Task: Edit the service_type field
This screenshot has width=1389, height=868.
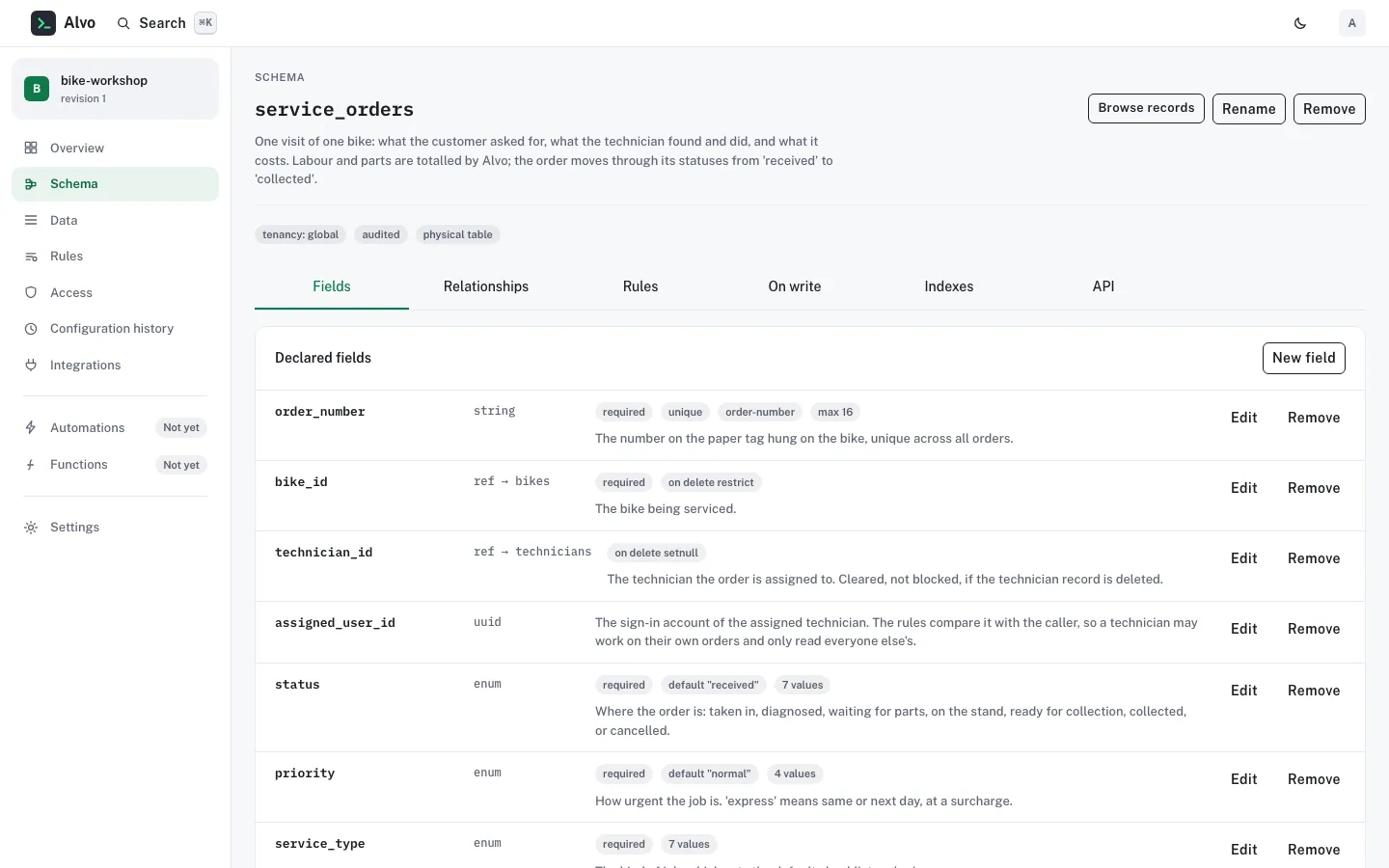Action: pos(1244,850)
